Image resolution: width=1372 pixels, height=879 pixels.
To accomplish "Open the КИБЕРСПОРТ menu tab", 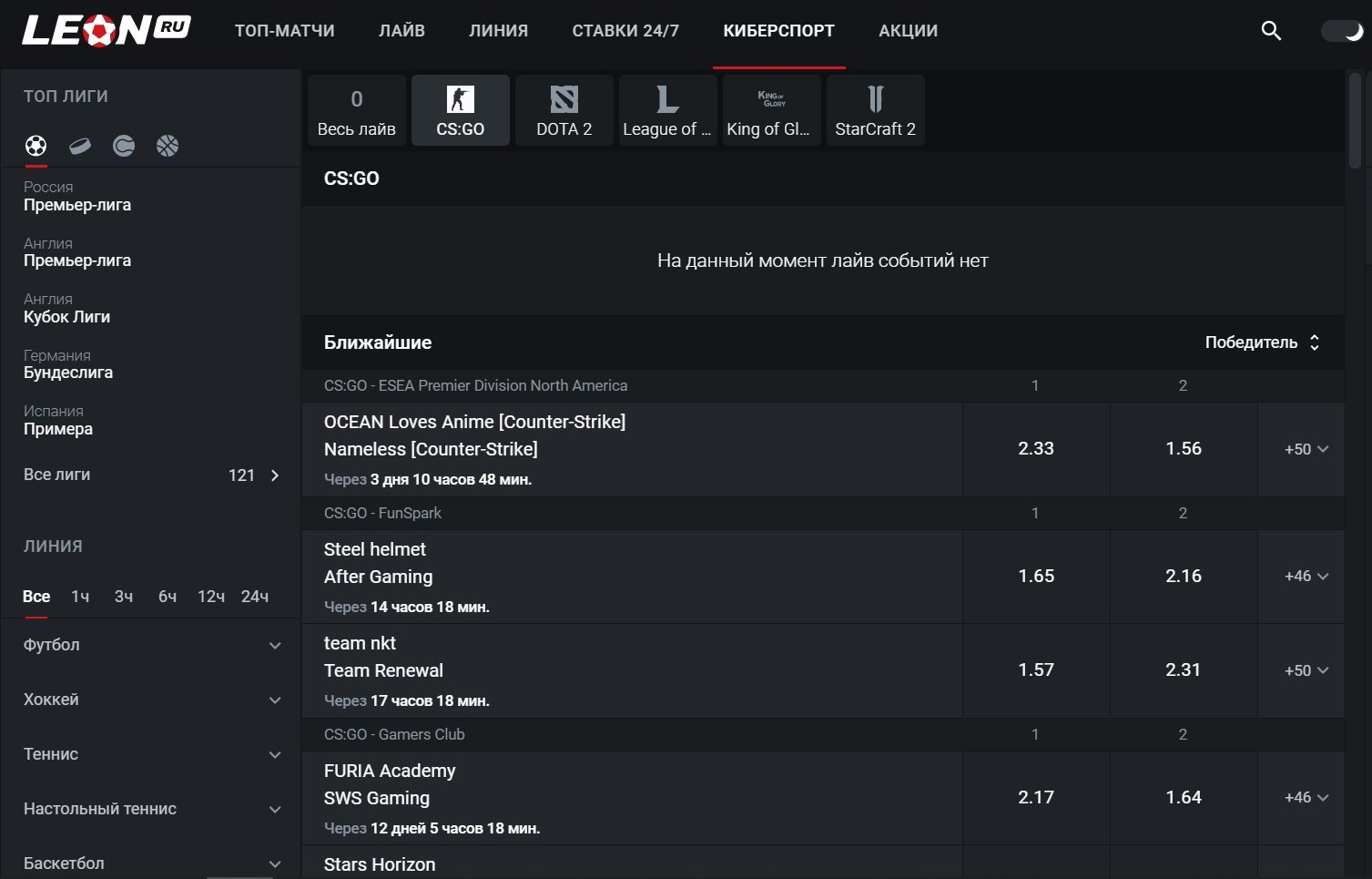I will (x=779, y=31).
